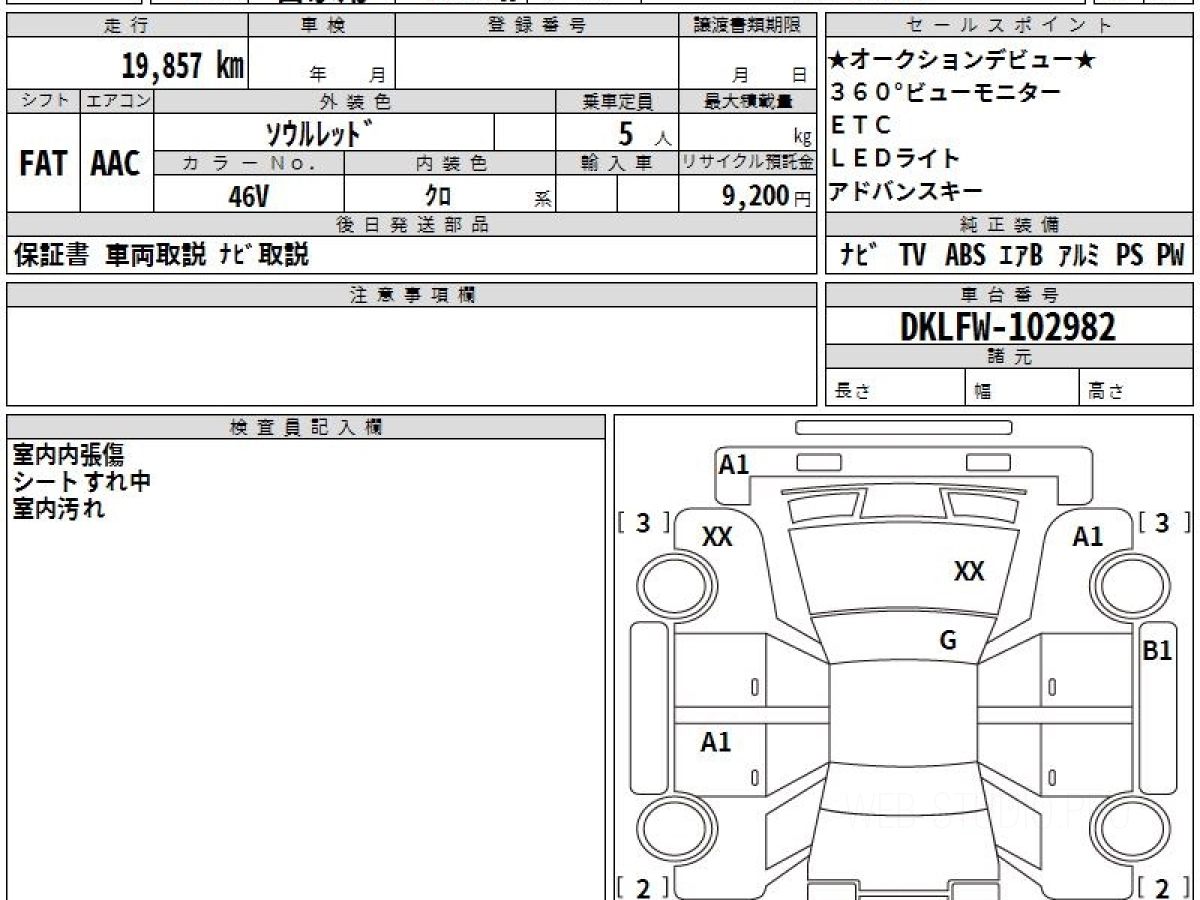Click the 後日発送部品 section header
This screenshot has height=900, width=1200.
(412, 224)
